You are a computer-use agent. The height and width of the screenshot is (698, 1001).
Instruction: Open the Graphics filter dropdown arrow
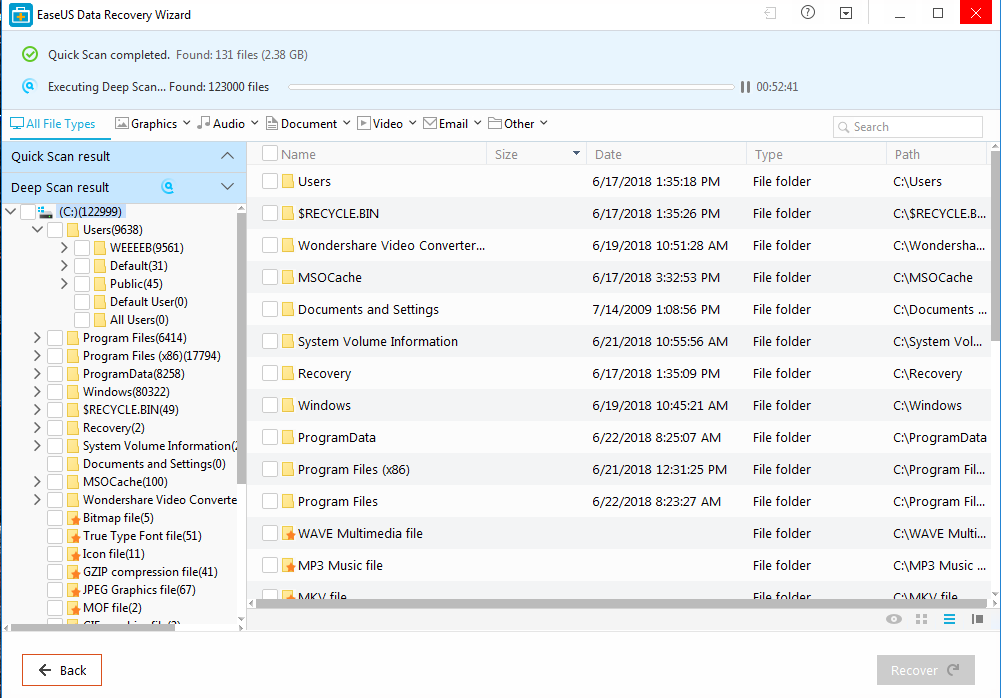click(186, 123)
